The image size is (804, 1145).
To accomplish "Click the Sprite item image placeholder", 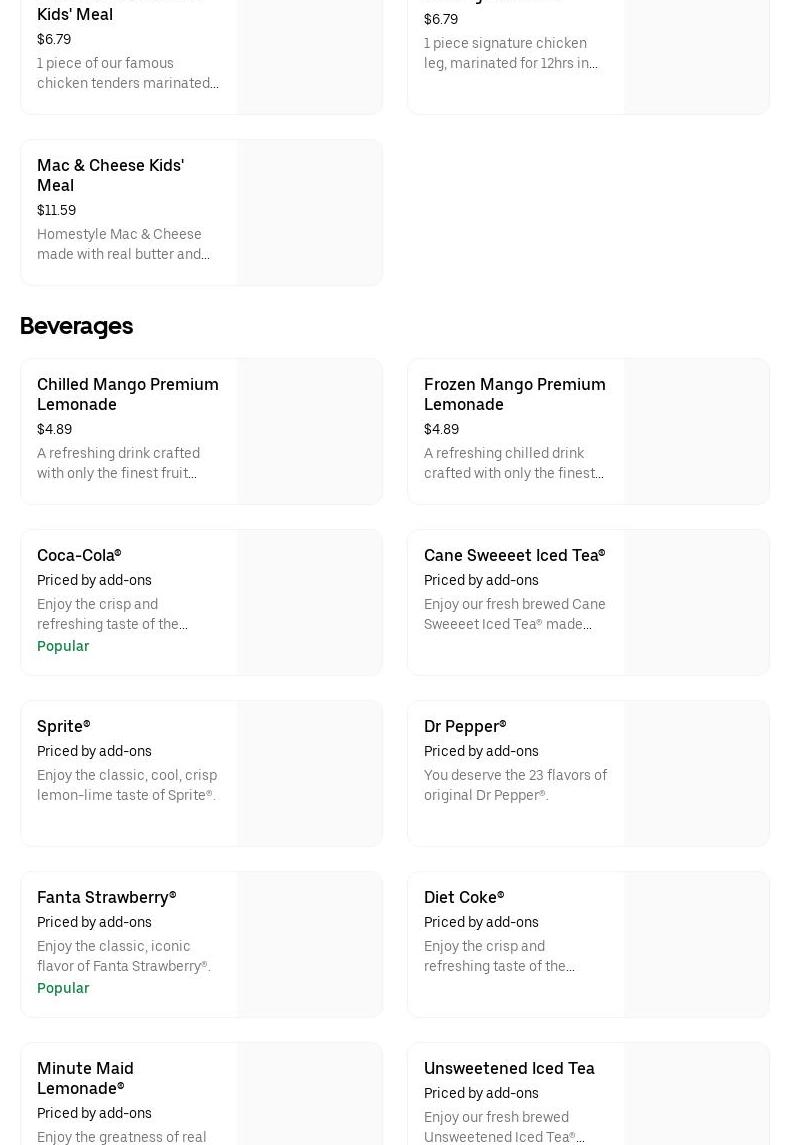I will pos(309,774).
